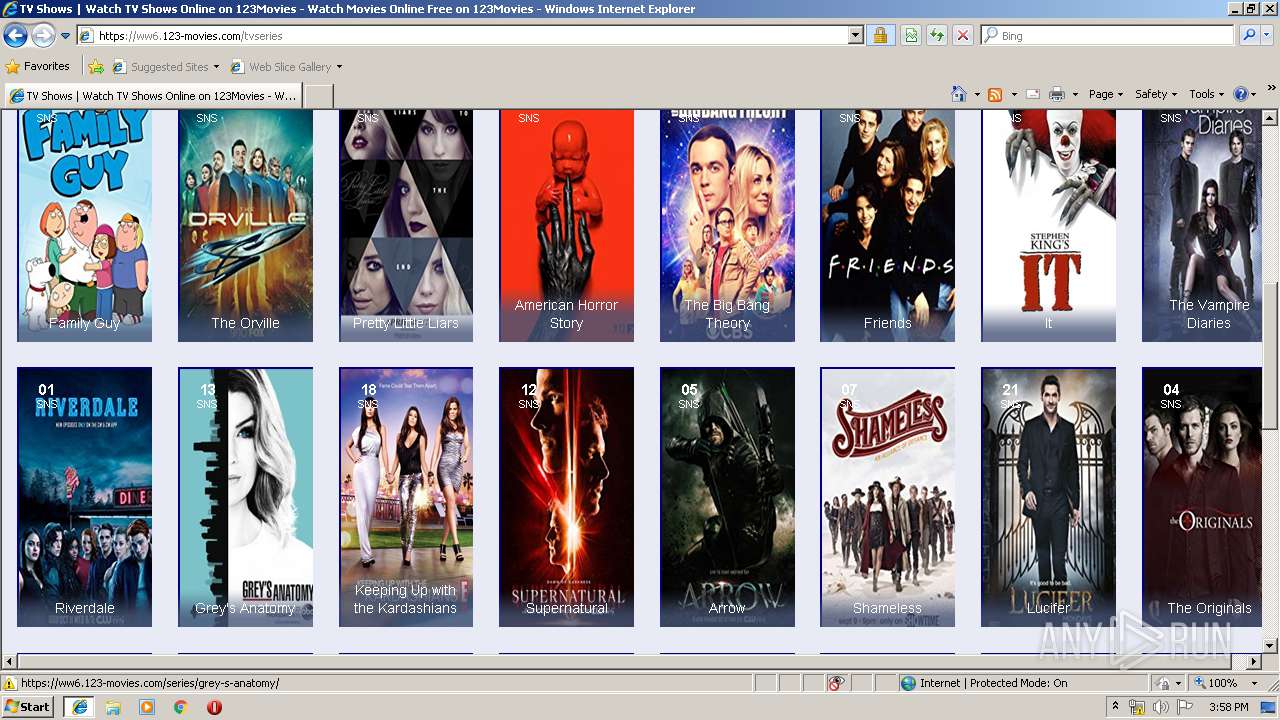Image resolution: width=1280 pixels, height=720 pixels.
Task: Open the Favorites star button
Action: click(37, 67)
